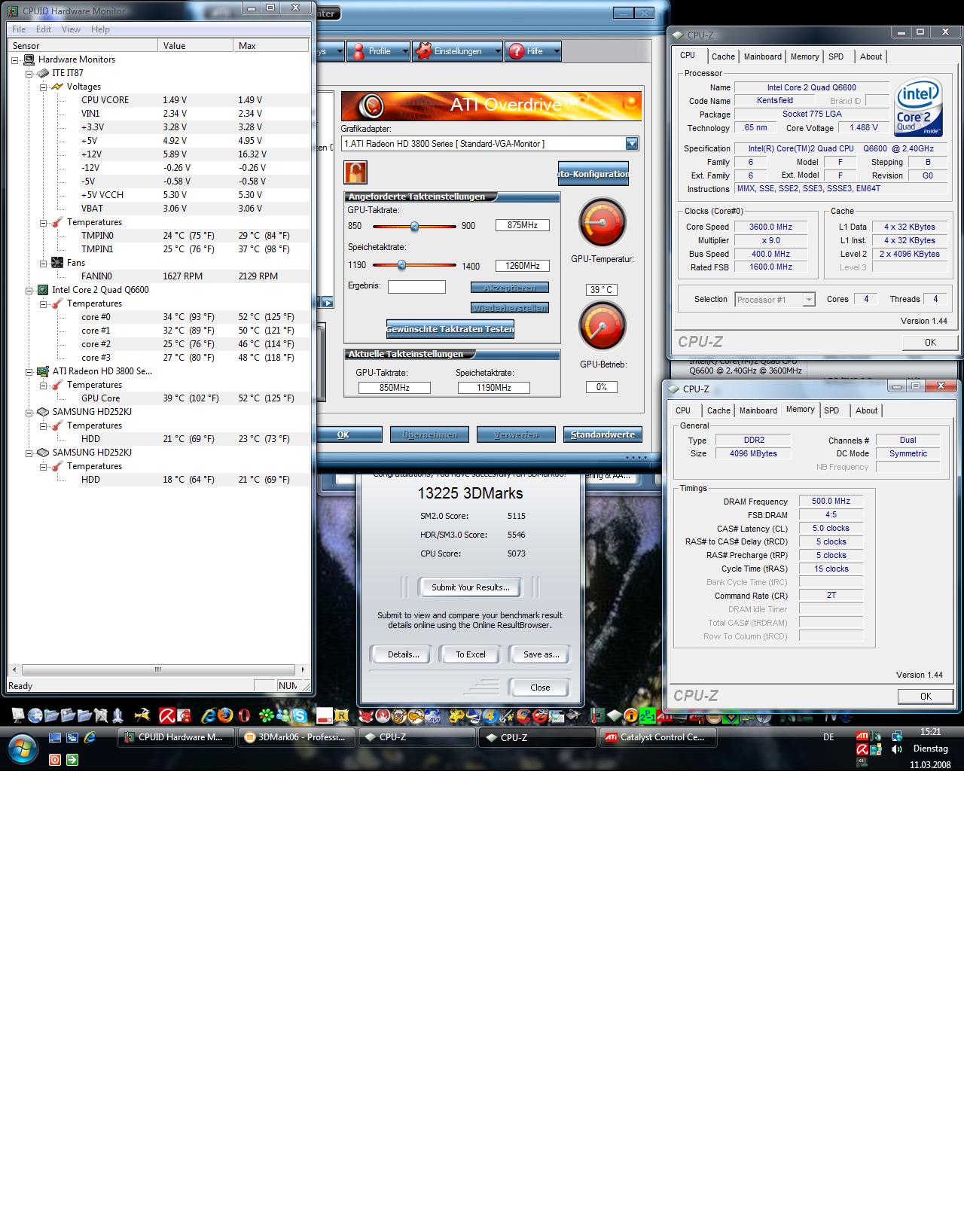The image size is (964, 1232).
Task: Click ATI tray icon in system tray
Action: 862,736
